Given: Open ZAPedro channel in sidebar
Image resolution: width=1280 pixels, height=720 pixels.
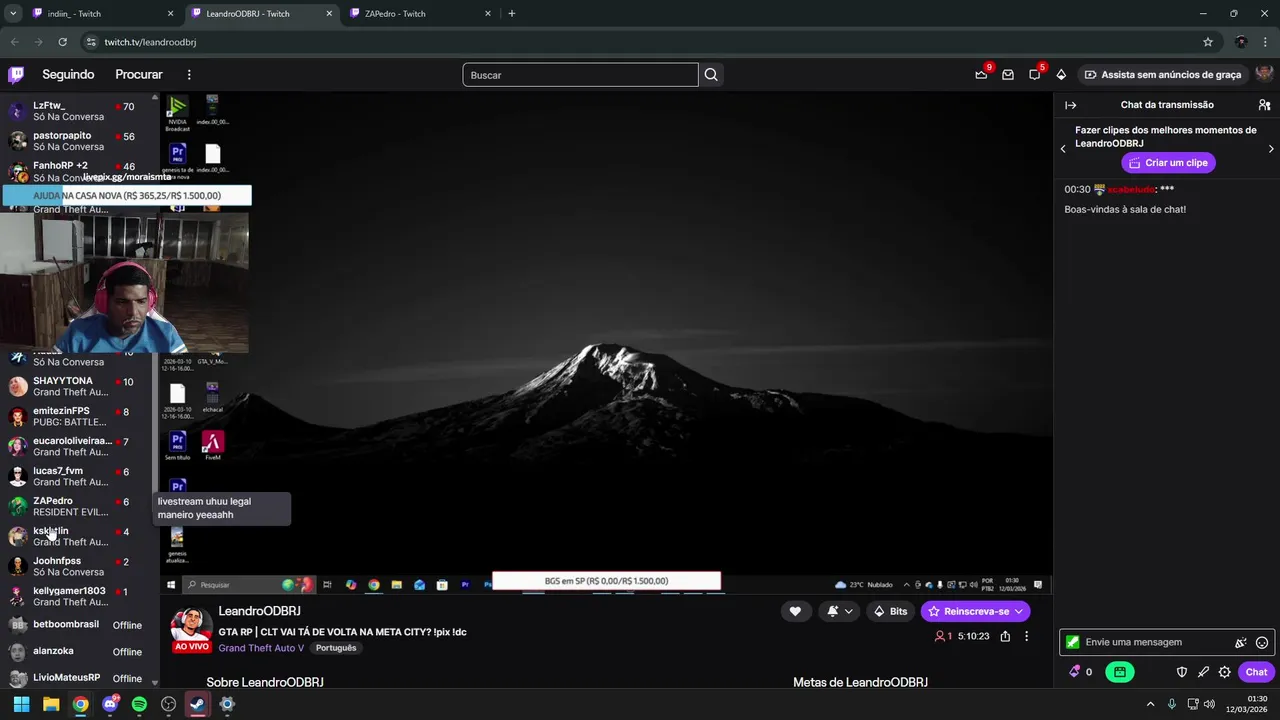Looking at the screenshot, I should pos(78,506).
